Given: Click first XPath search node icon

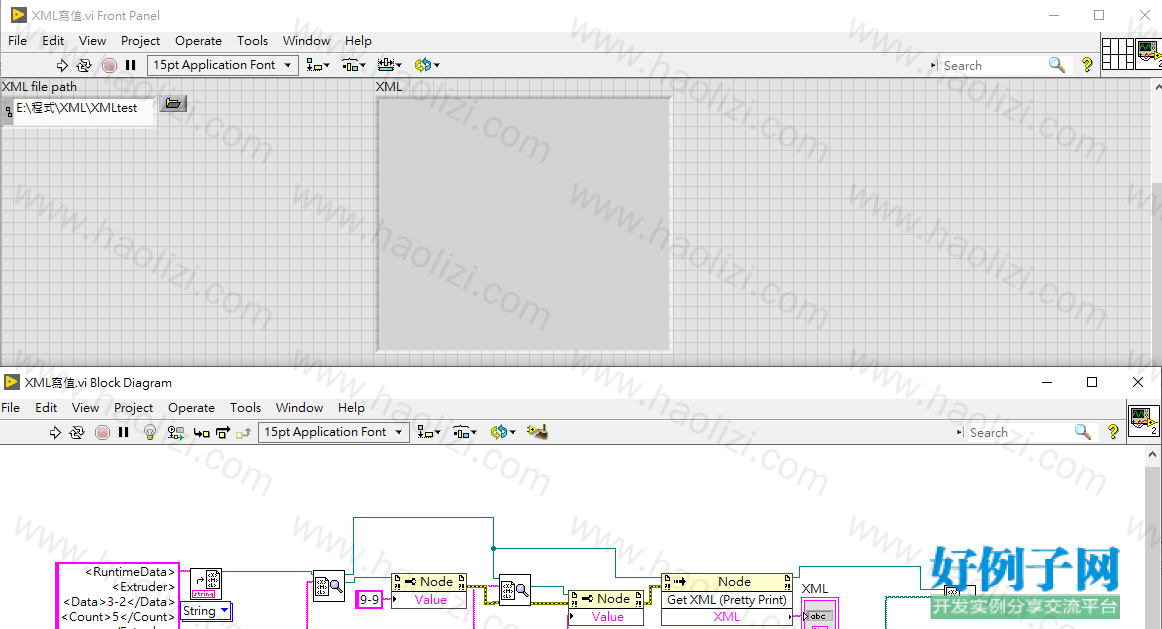Looking at the screenshot, I should point(329,587).
